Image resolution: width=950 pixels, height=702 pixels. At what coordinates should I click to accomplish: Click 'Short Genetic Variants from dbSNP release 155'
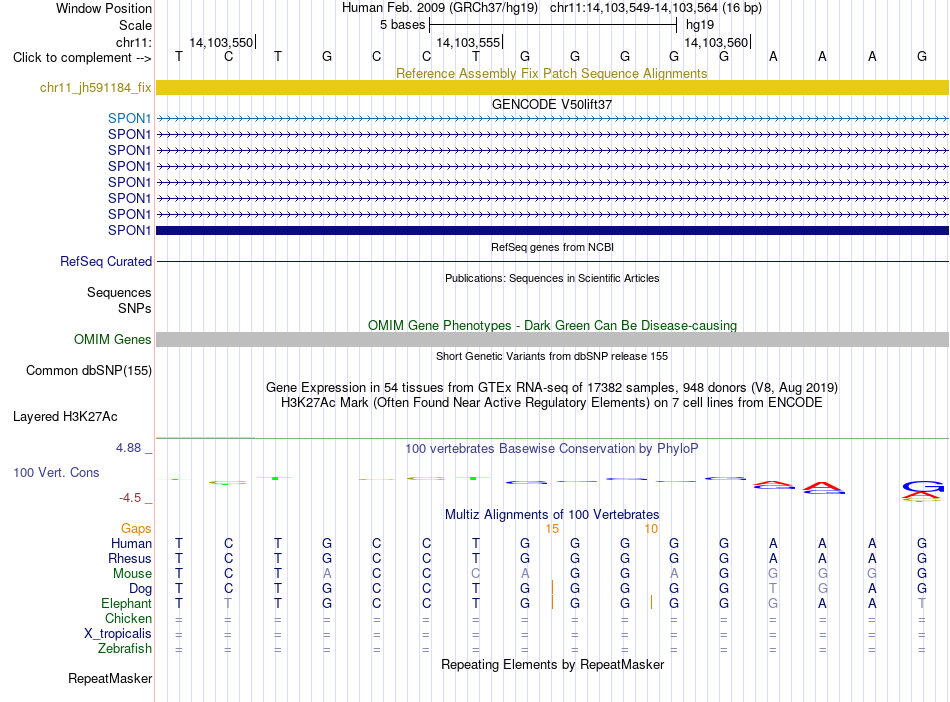552,356
